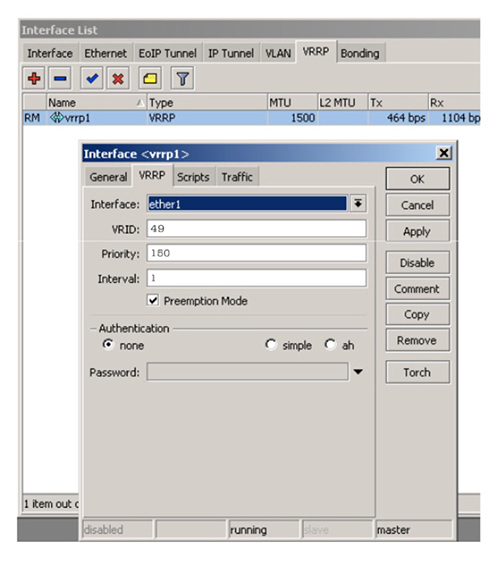
Task: Open the Interface ether1 dropdown arrow
Action: [x=358, y=204]
